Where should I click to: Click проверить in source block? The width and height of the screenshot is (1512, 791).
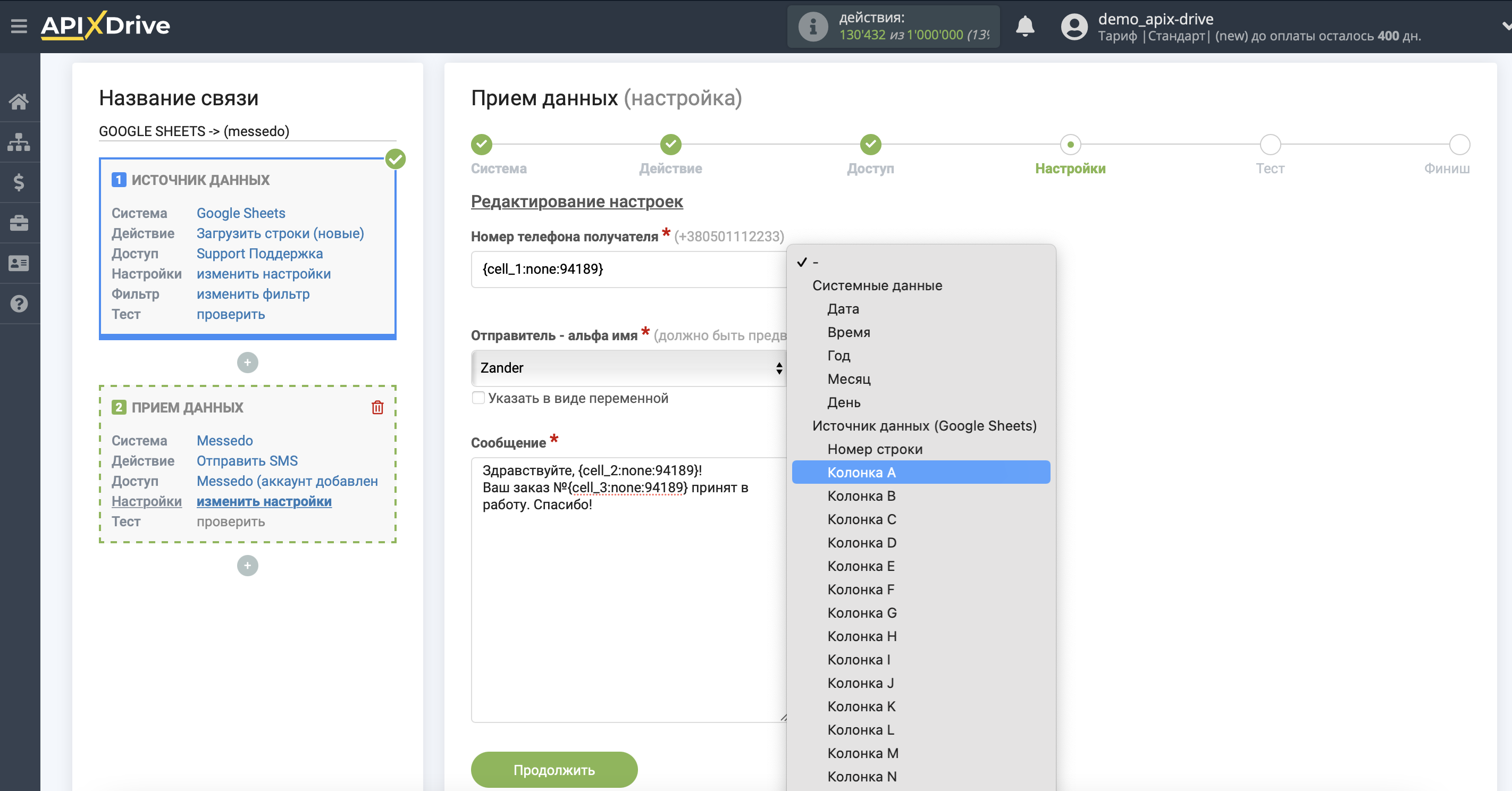[x=231, y=315]
